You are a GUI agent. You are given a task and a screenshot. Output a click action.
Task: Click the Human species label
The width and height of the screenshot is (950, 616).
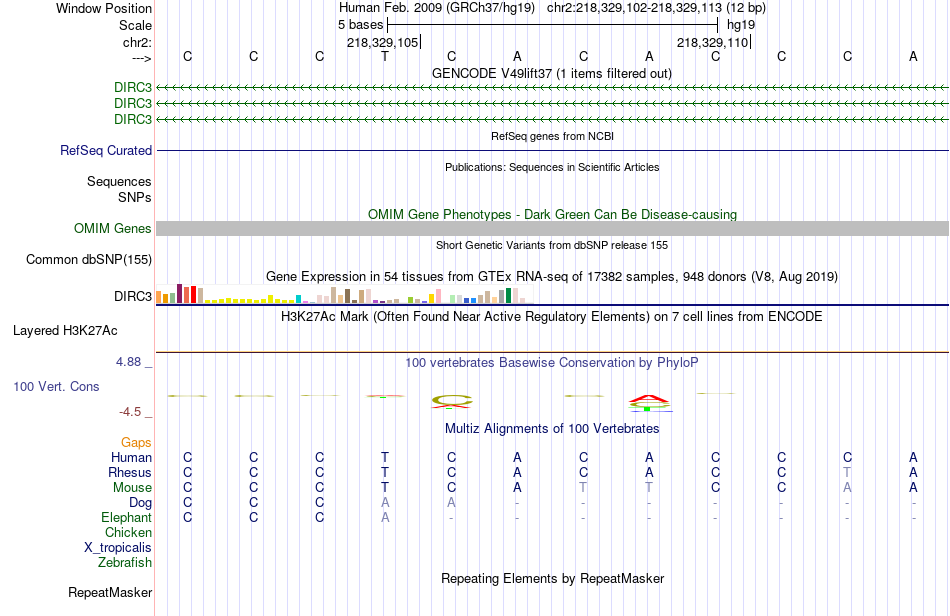131,457
